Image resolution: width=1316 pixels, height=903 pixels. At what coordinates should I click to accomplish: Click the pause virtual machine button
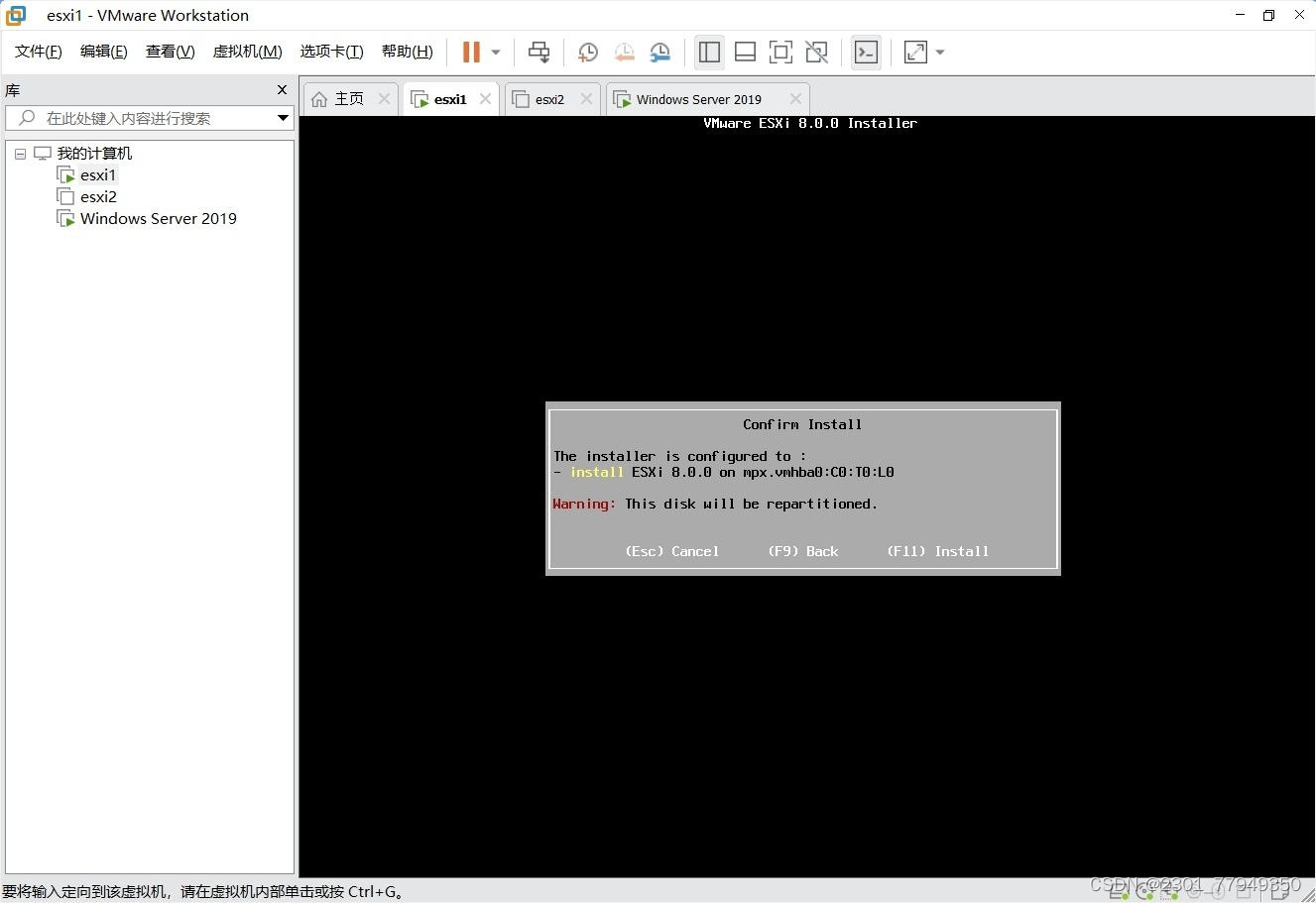[472, 53]
